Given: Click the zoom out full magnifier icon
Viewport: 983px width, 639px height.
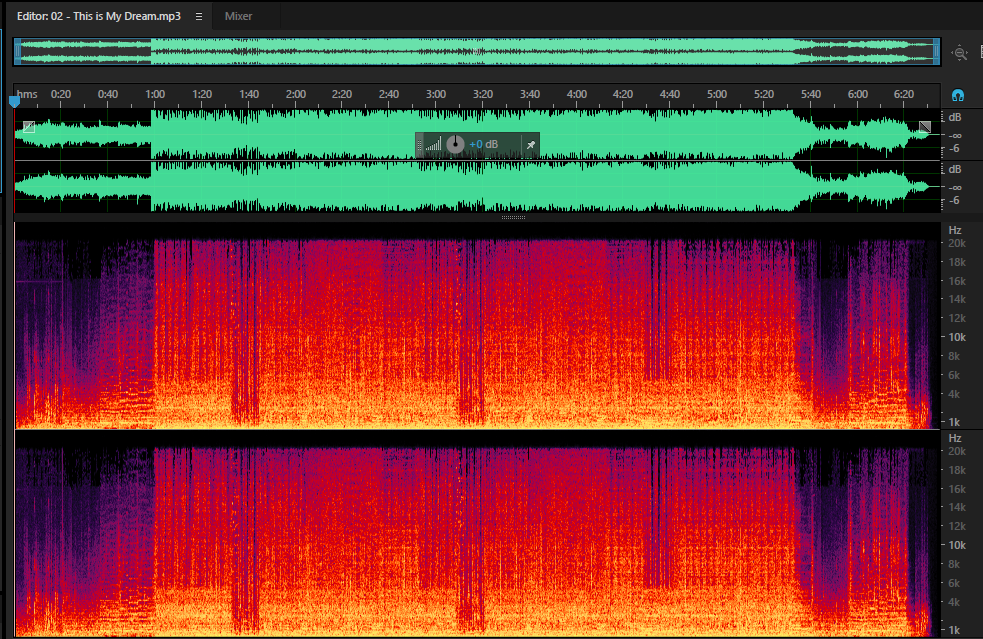Looking at the screenshot, I should [959, 53].
